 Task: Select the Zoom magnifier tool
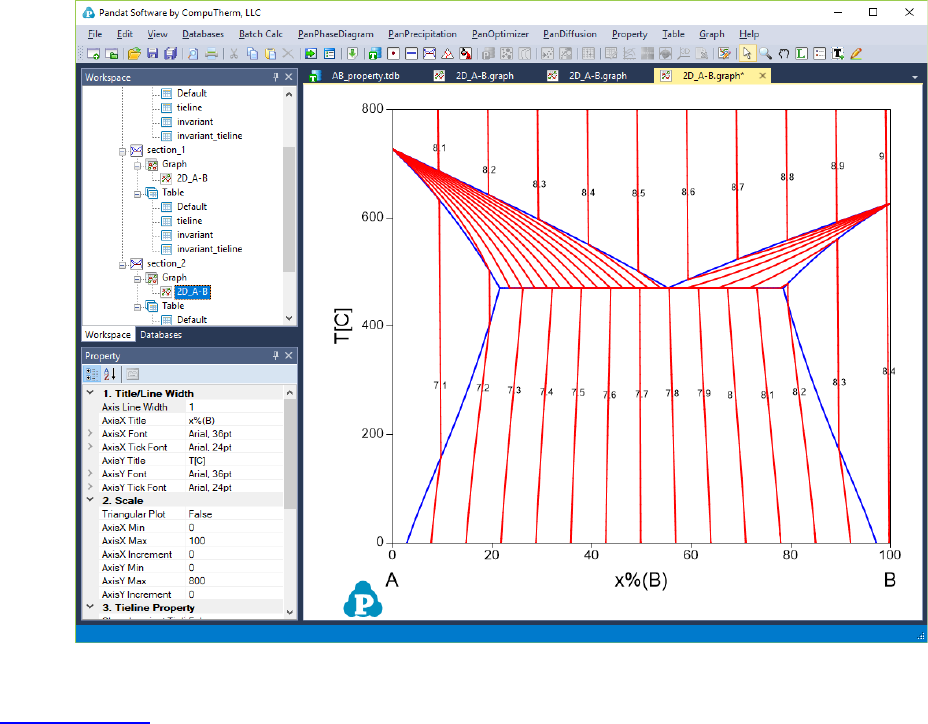[x=765, y=54]
